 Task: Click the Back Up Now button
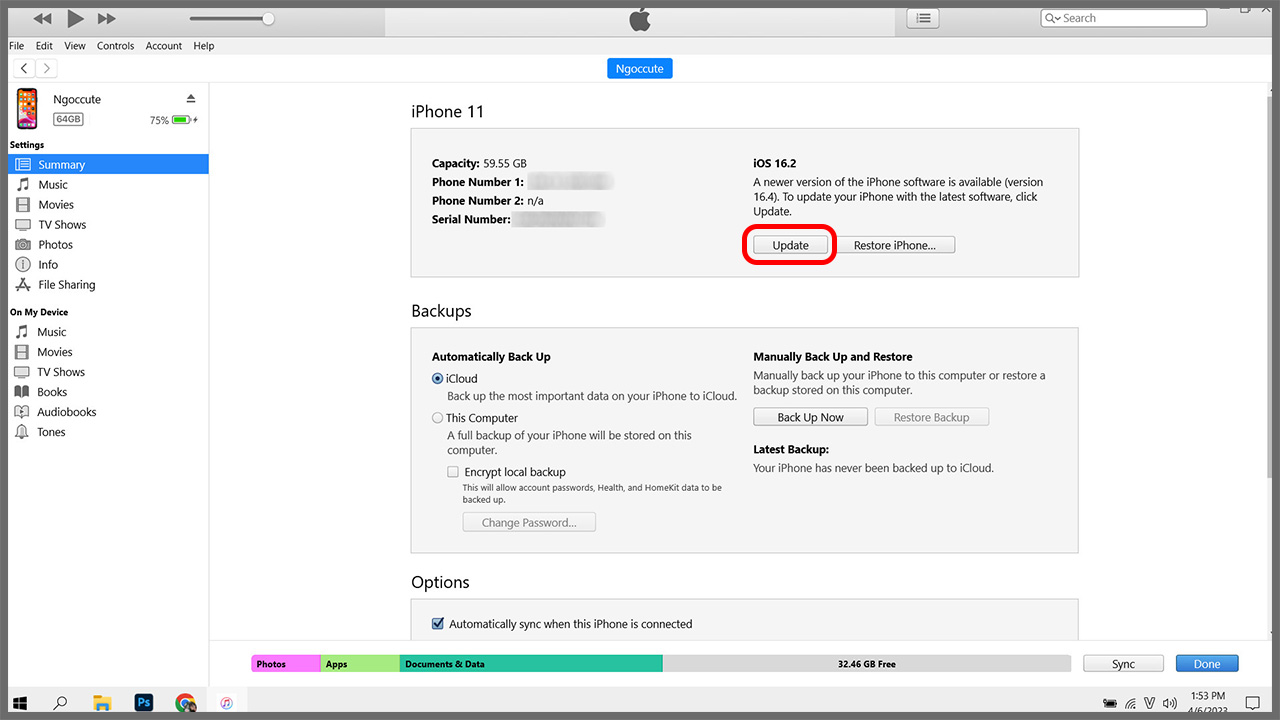(810, 417)
